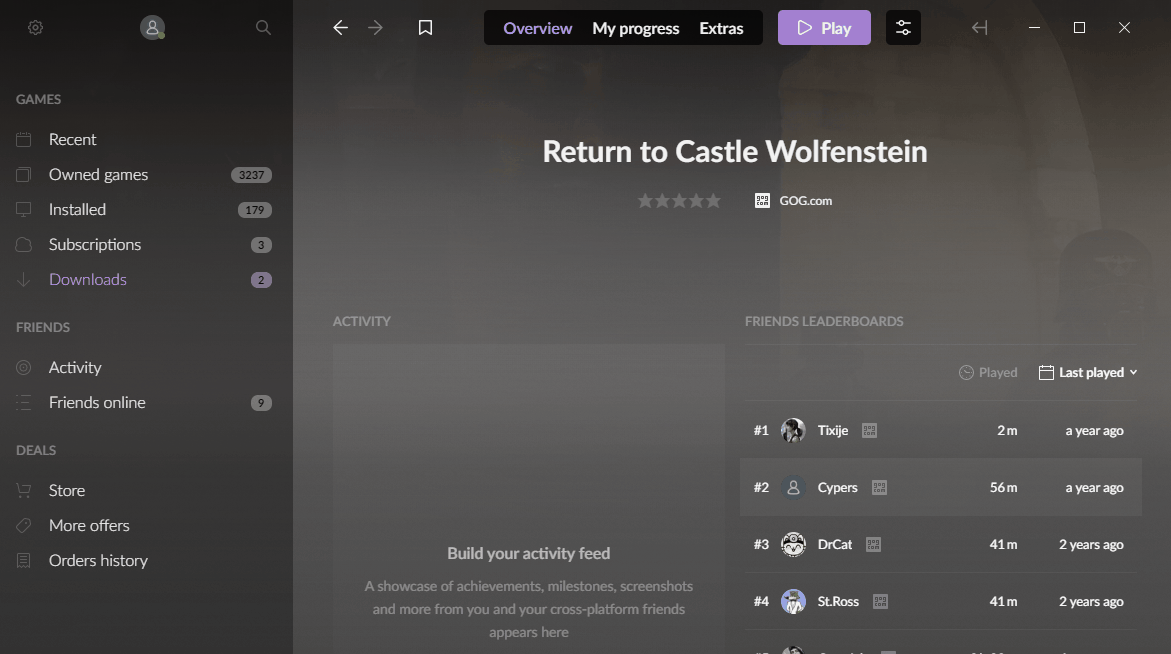Viewport: 1171px width, 654px height.
Task: Click the Return to Castle Wolfenstein title
Action: 735,152
